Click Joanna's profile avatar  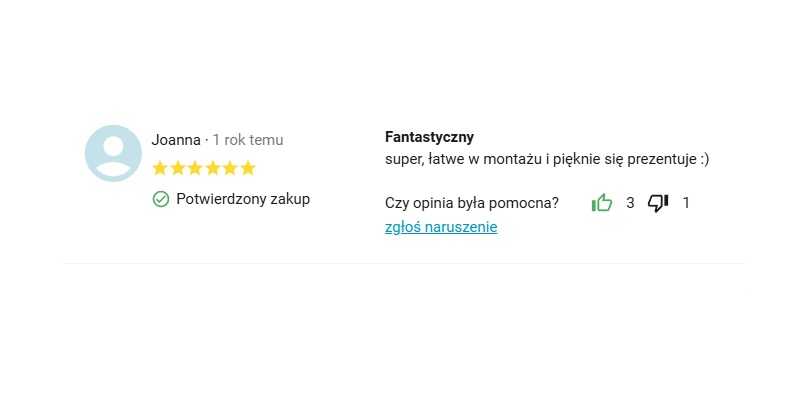[x=113, y=153]
